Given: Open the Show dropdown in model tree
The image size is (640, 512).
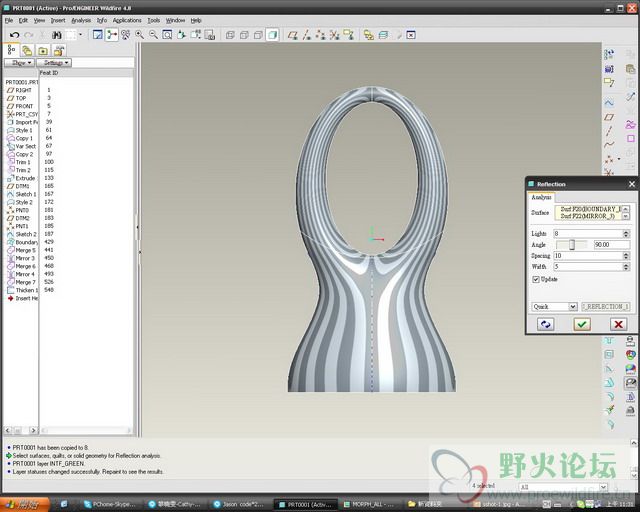Looking at the screenshot, I should [x=19, y=62].
